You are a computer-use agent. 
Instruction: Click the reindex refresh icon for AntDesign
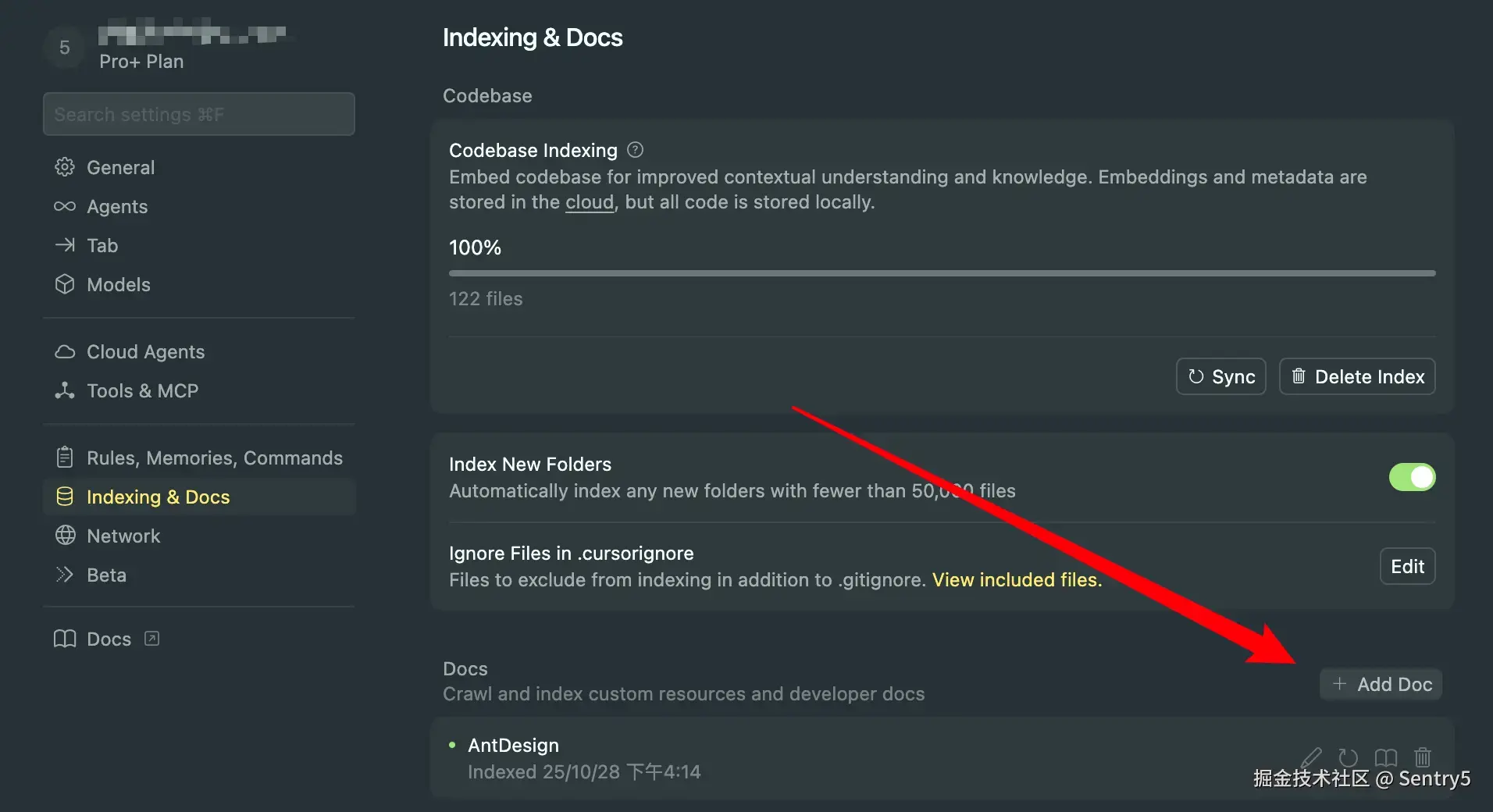click(1349, 757)
